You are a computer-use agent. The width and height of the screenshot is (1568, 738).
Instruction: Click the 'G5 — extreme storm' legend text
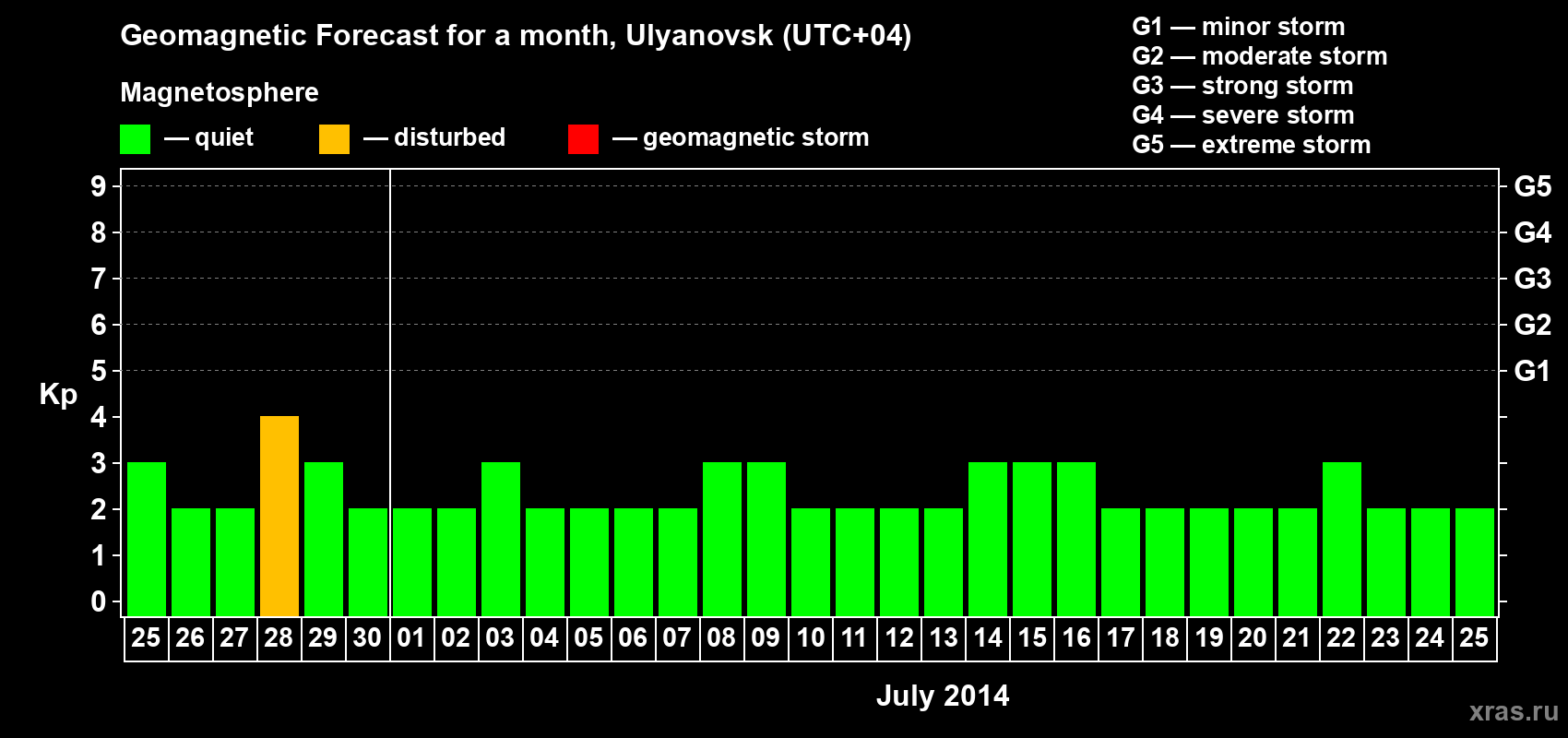[x=1252, y=145]
